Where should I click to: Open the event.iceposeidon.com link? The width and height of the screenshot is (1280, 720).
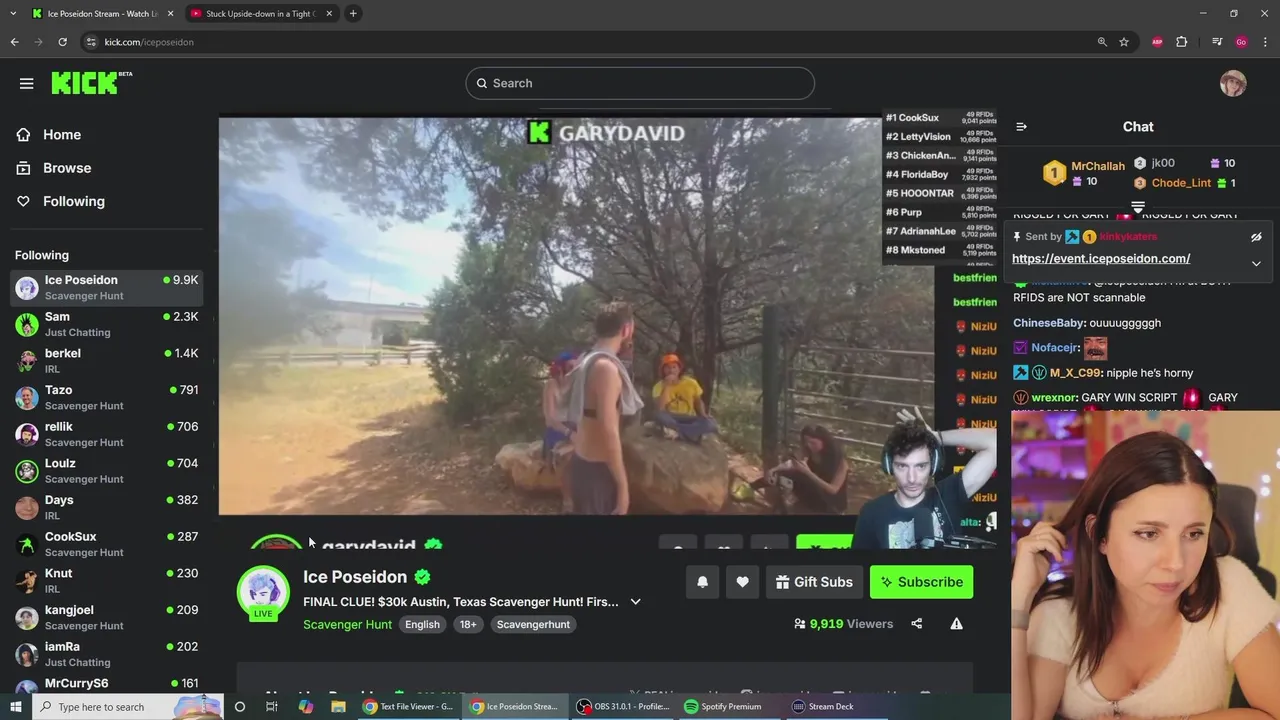pyautogui.click(x=1100, y=258)
